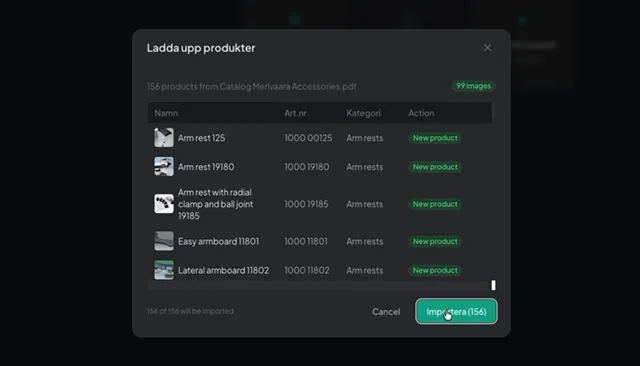Viewport: 640px width, 366px height.
Task: Click the Action column header
Action: click(421, 113)
